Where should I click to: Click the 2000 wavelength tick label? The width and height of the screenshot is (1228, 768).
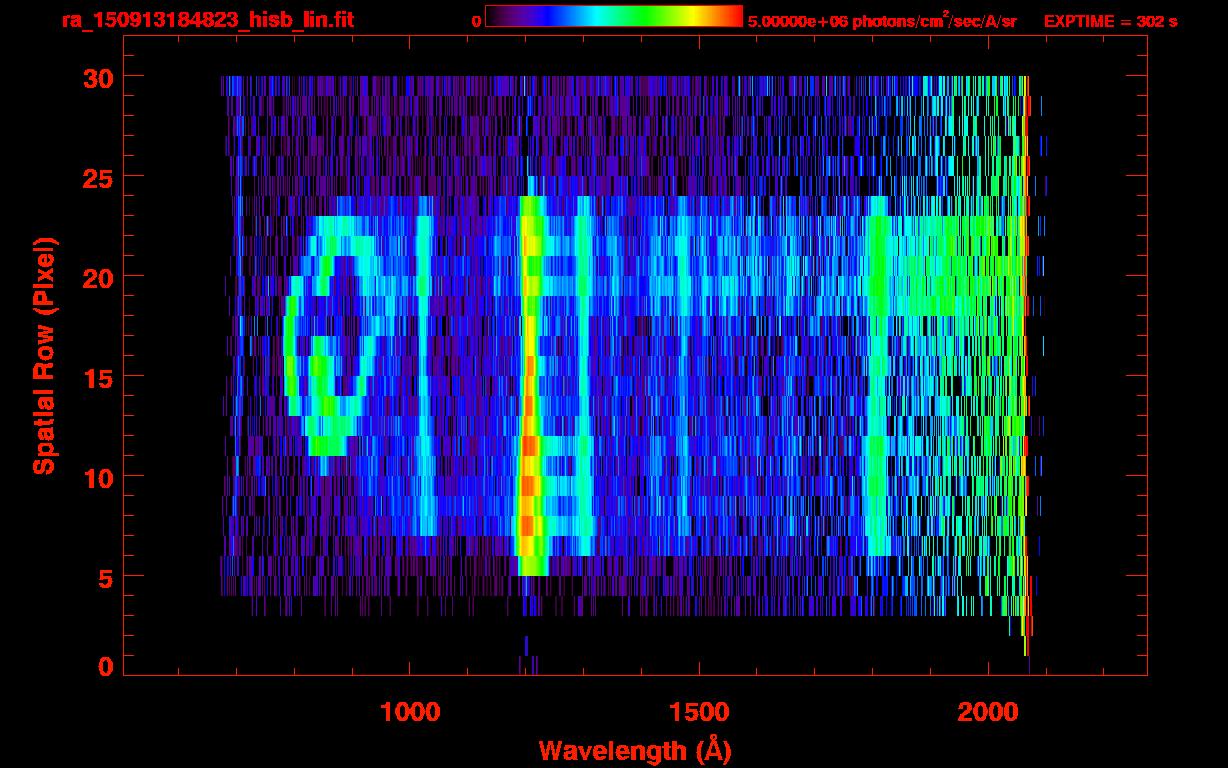(x=988, y=713)
